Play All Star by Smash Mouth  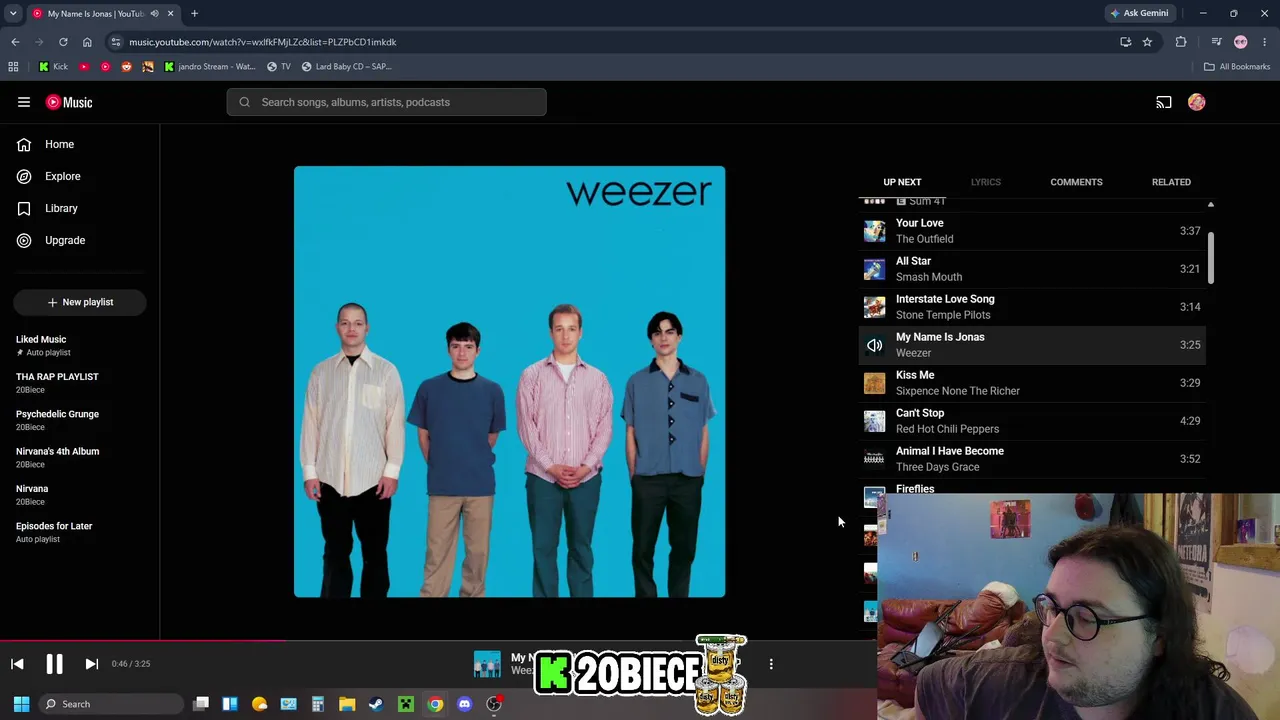[1032, 269]
